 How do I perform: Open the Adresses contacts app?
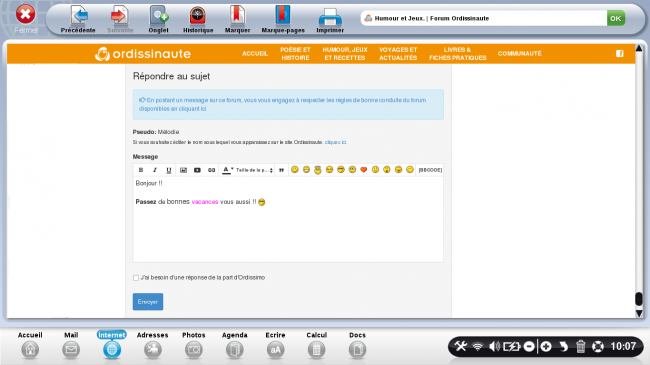point(153,345)
